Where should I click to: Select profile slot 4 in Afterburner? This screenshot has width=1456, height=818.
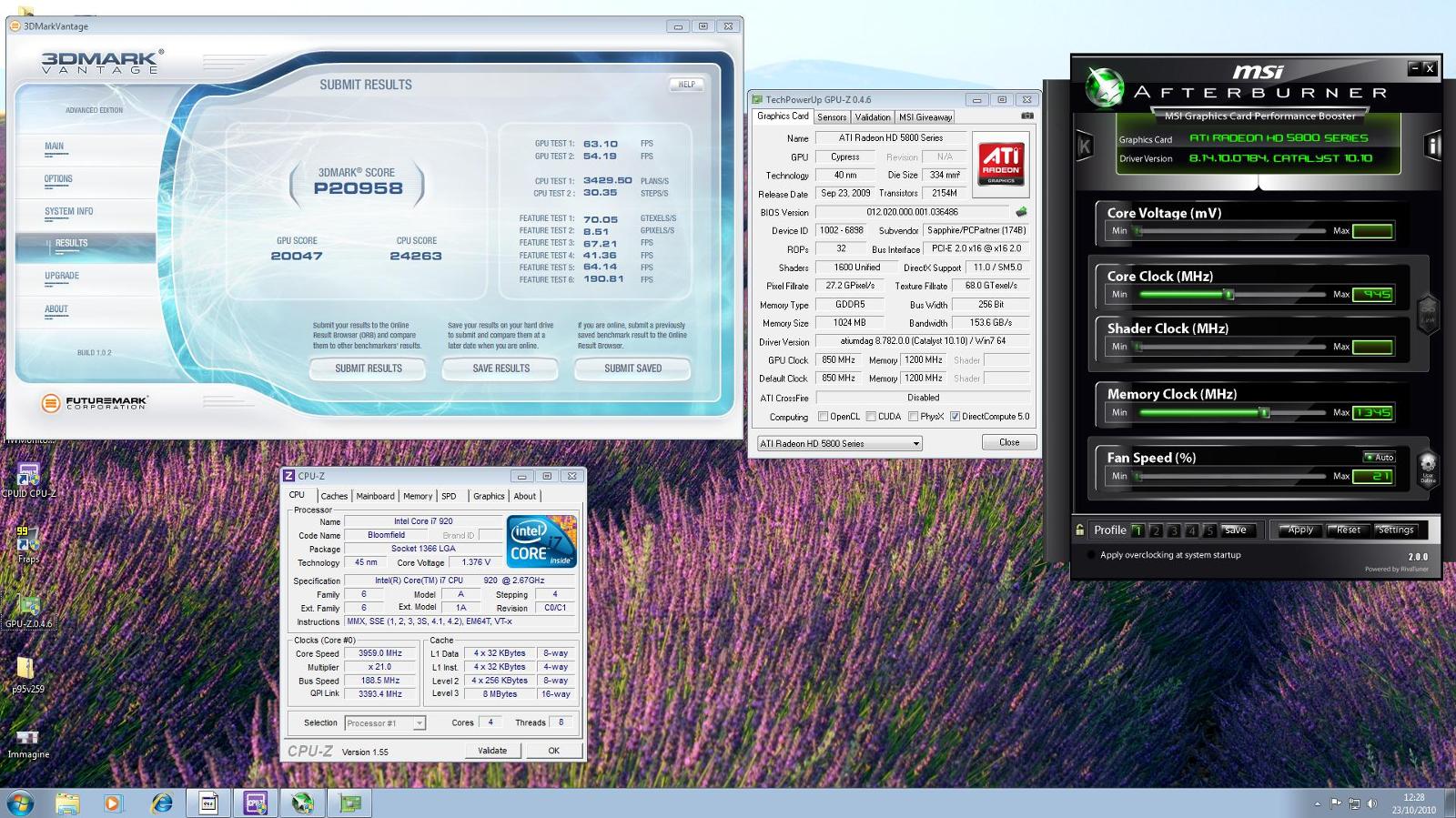1192,530
